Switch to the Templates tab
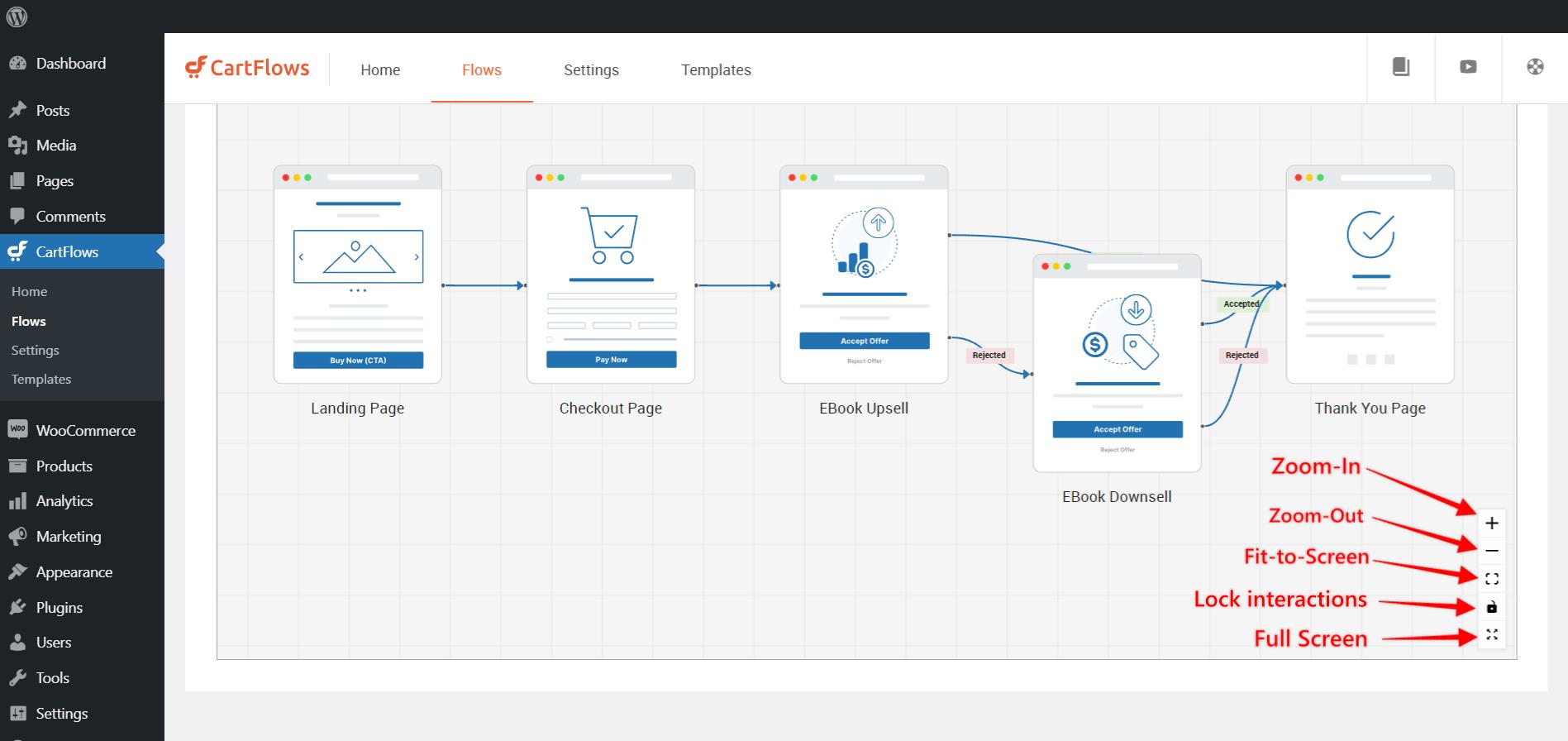The image size is (1568, 741). 716,70
